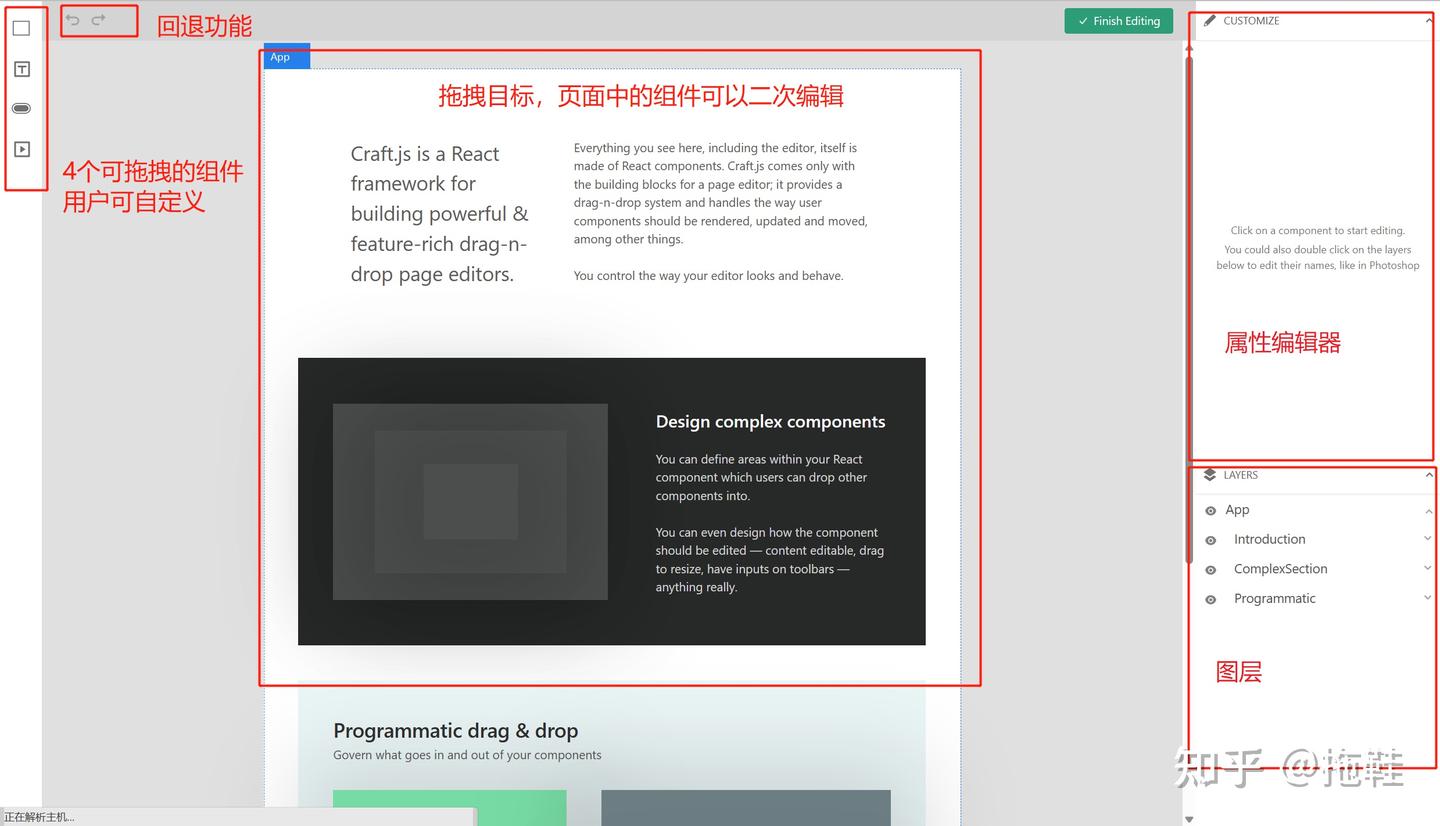Click the Undo arrow icon
1440x826 pixels.
tap(71, 19)
